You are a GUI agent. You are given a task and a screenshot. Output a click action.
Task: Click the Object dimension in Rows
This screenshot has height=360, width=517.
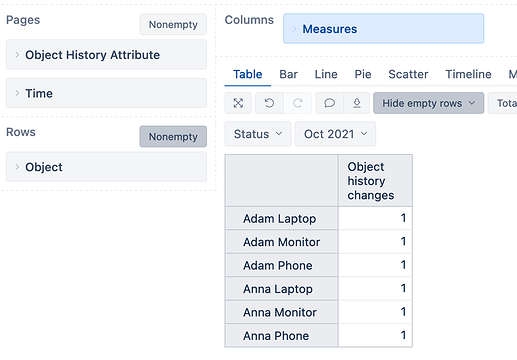(106, 167)
